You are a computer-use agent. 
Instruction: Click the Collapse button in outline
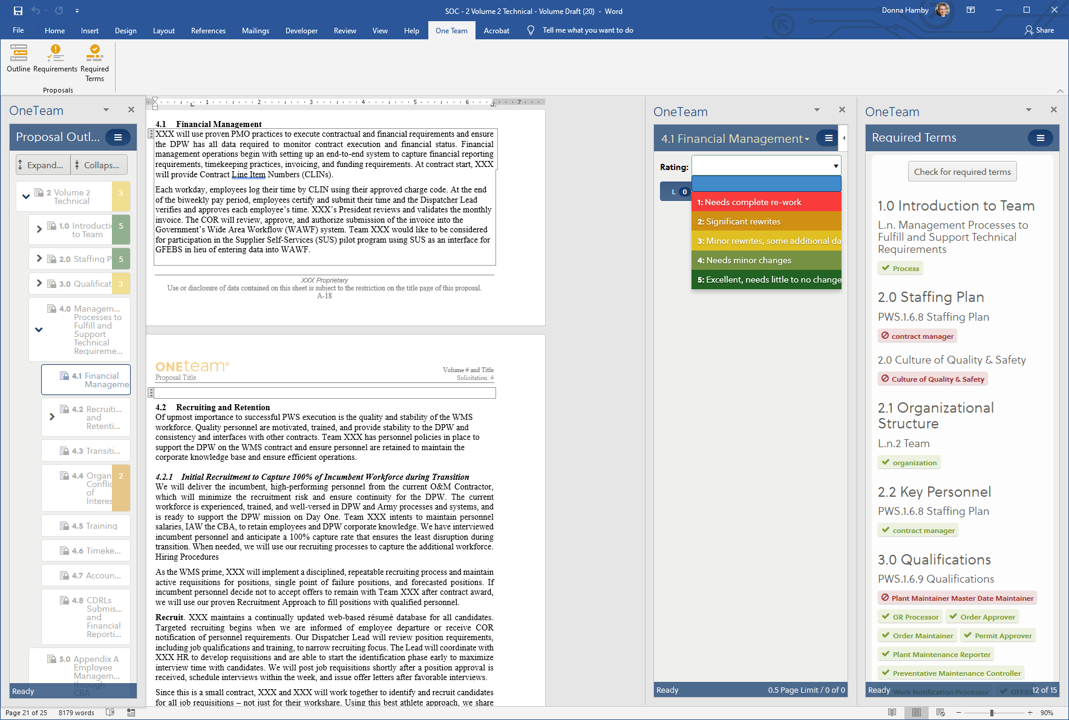[x=97, y=165]
